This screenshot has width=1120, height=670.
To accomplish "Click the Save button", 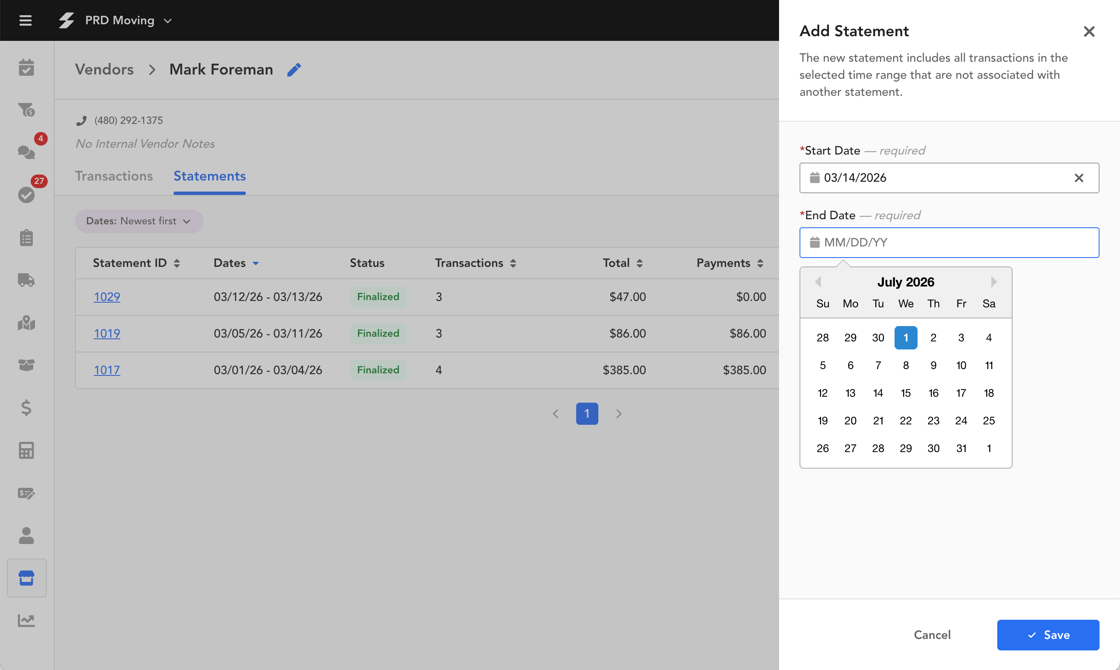I will click(x=1048, y=635).
